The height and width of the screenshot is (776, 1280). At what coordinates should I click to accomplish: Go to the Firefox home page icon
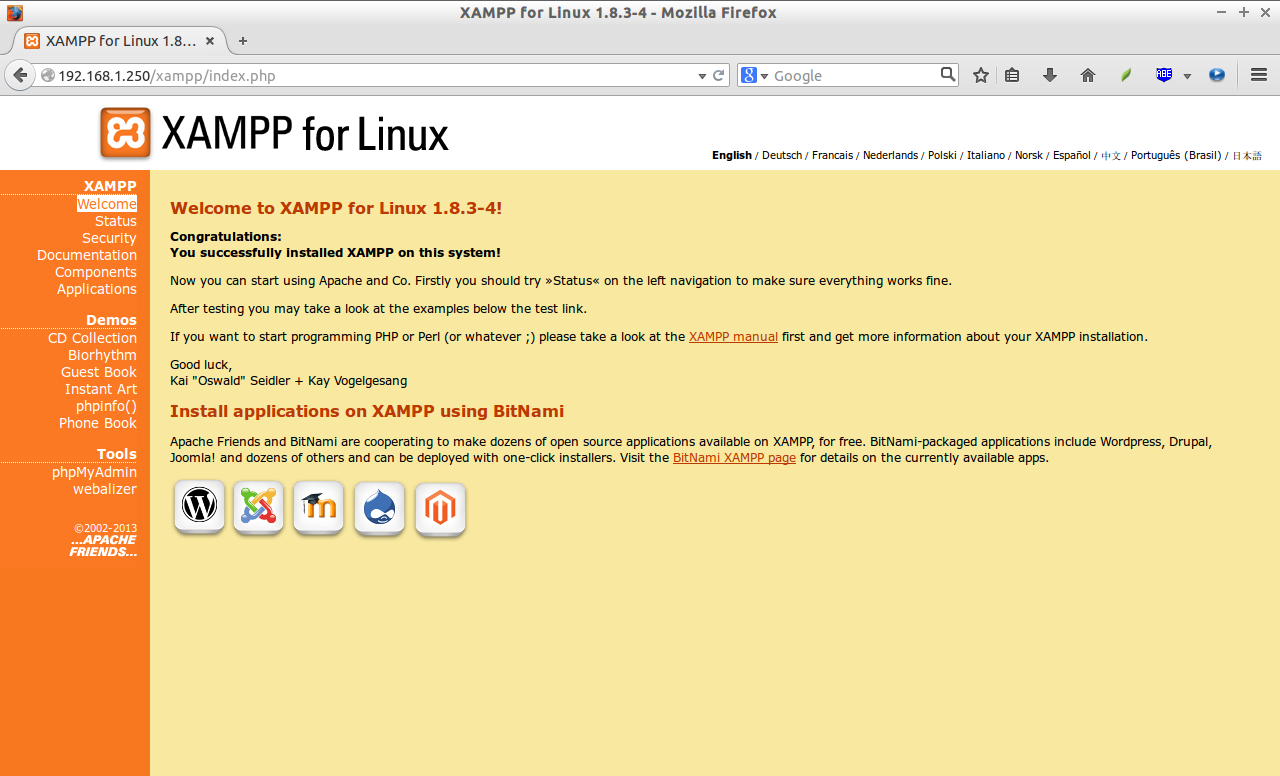pos(1088,75)
